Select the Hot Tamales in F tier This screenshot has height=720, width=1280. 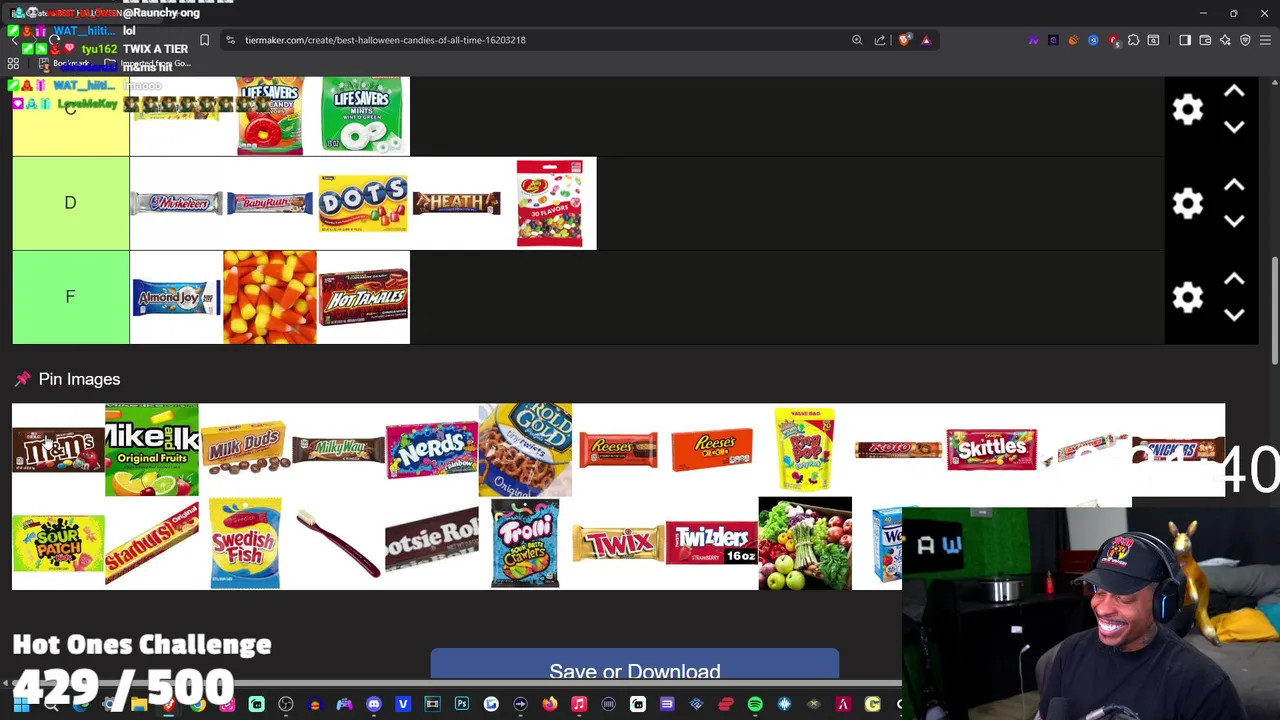point(363,297)
